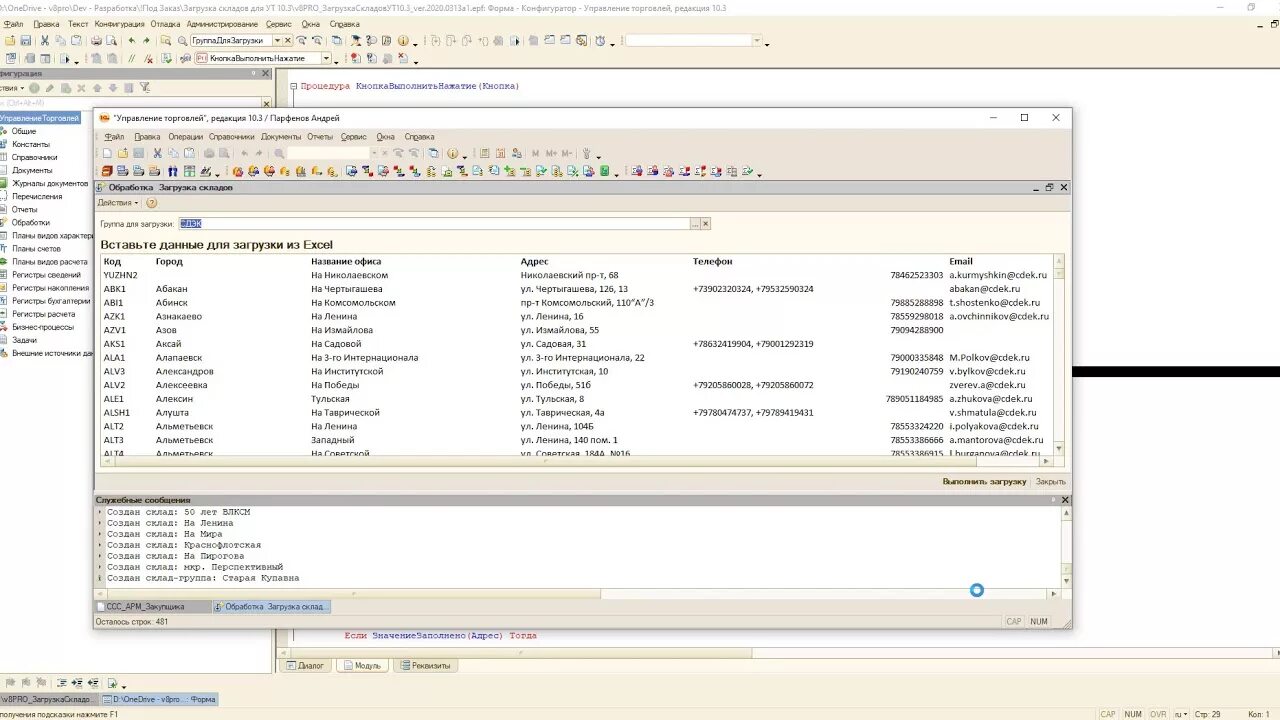Viewport: 1280px width, 720px height.
Task: Click the Название офиса column header
Action: (x=345, y=262)
